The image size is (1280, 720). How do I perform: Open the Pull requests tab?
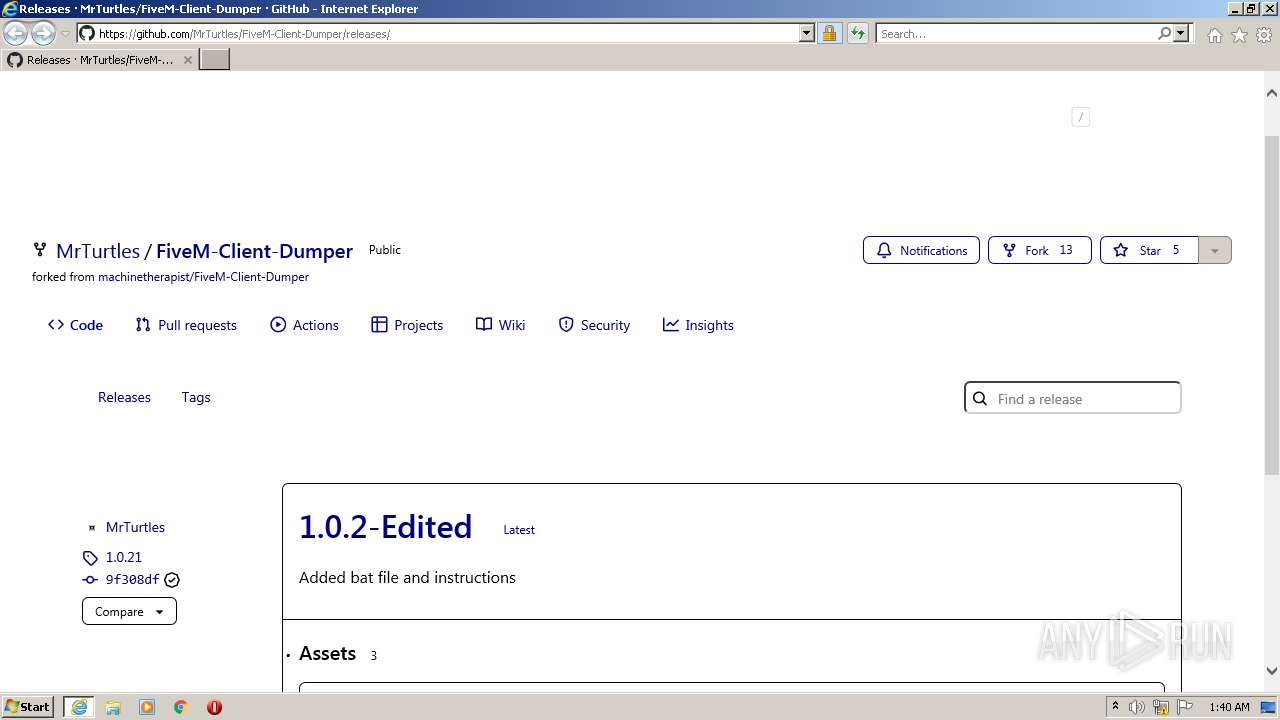pos(186,325)
